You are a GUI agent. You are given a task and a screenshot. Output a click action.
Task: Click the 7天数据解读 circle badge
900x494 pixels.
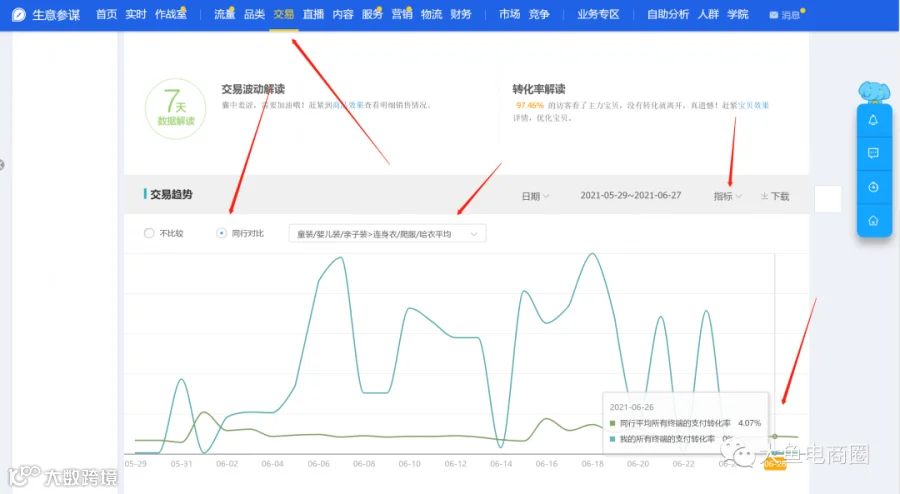coord(176,108)
